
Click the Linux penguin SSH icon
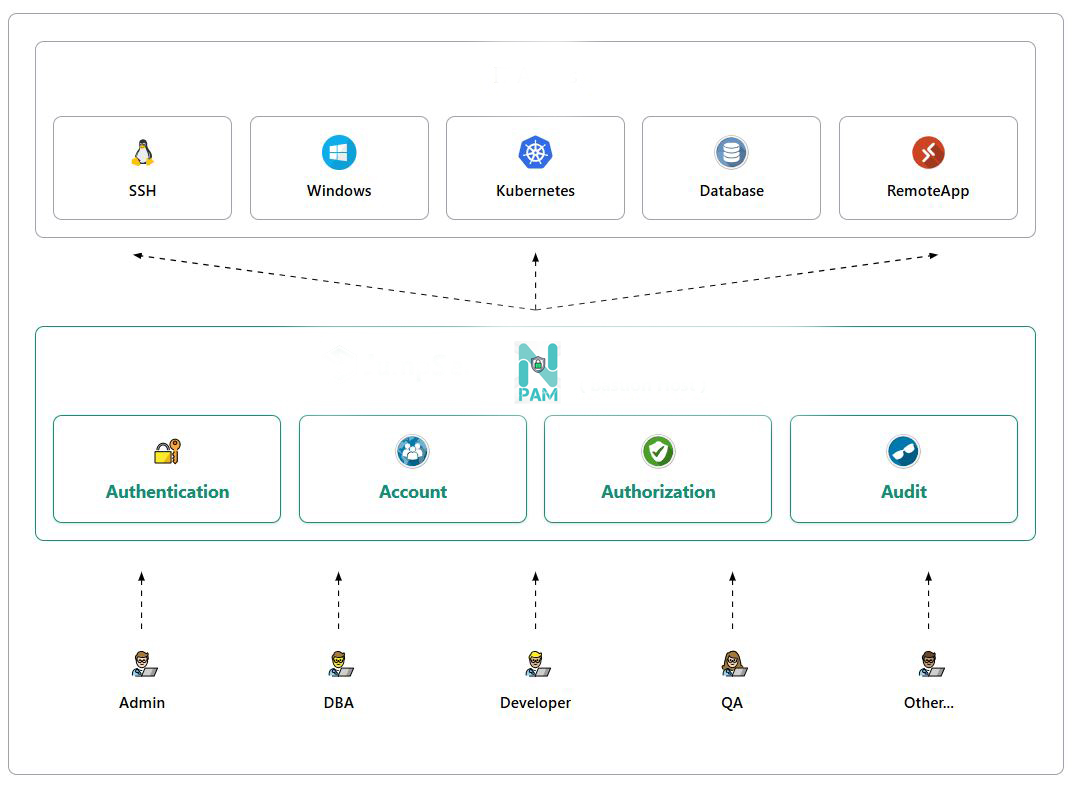point(142,153)
